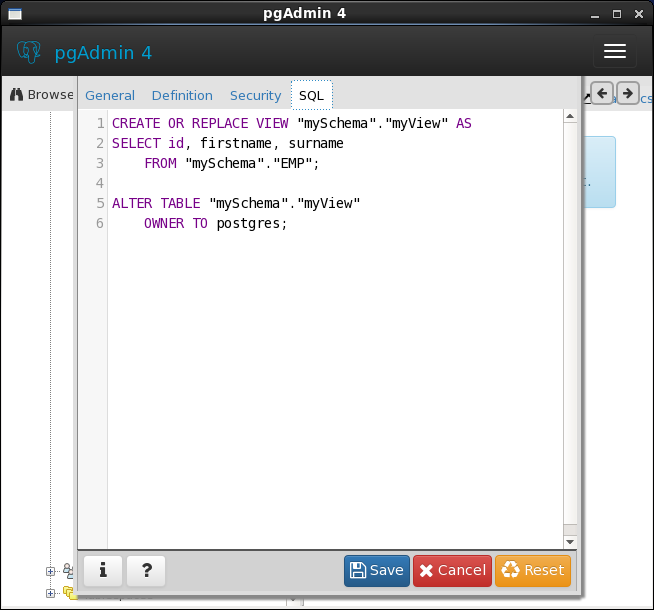654x610 pixels.
Task: Switch to the Definition tab
Action: click(x=182, y=95)
